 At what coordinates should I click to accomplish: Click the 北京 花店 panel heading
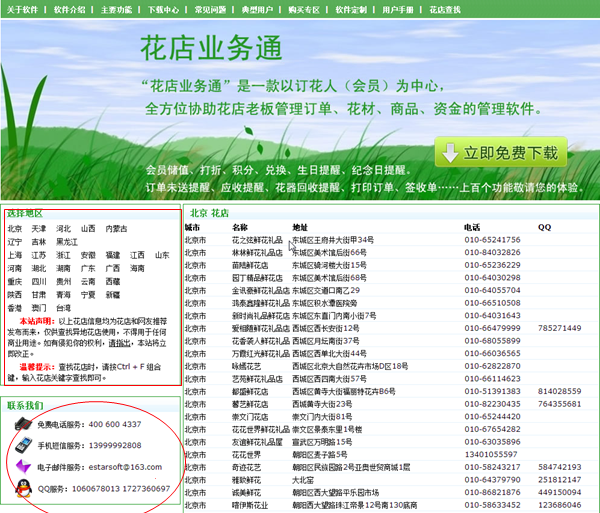click(x=209, y=213)
